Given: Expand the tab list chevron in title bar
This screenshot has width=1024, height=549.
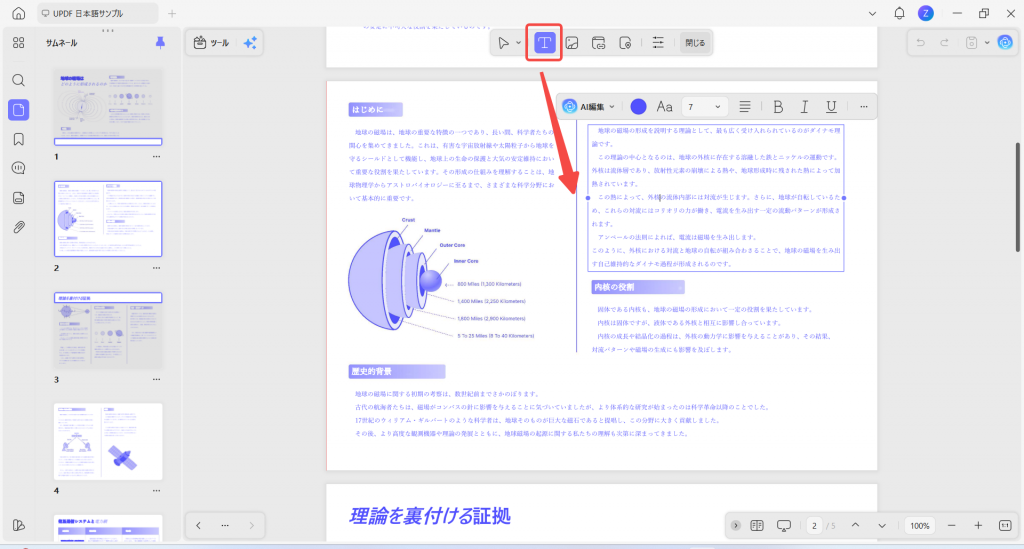Looking at the screenshot, I should click(872, 13).
